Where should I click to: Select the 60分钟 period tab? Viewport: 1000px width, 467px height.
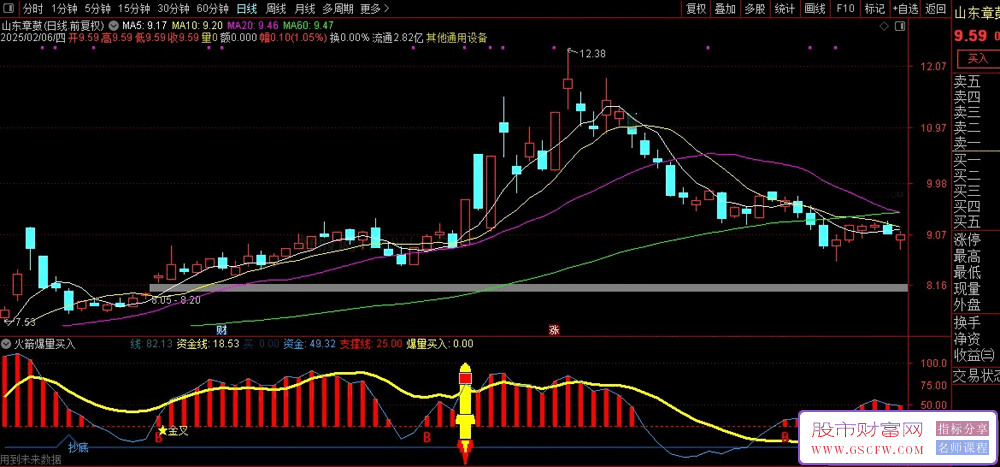pos(212,8)
